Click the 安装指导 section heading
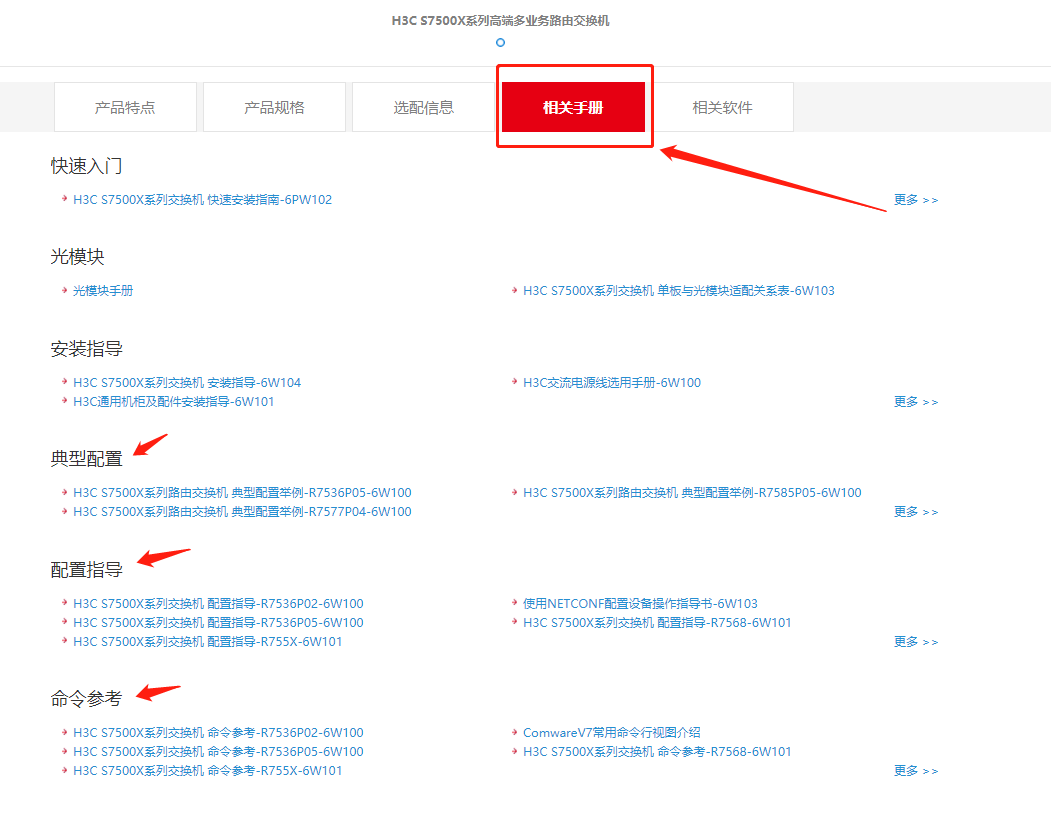1051x819 pixels. pyautogui.click(x=86, y=349)
